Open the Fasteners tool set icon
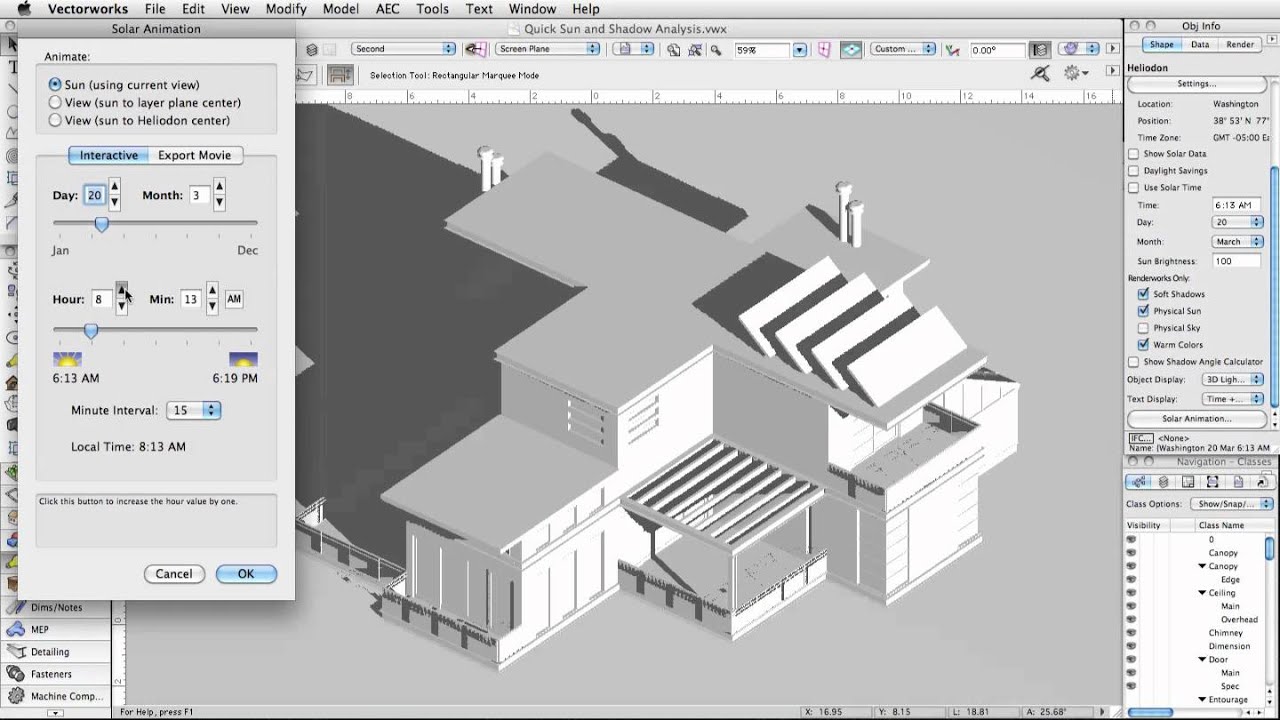Image resolution: width=1280 pixels, height=720 pixels. (x=15, y=674)
